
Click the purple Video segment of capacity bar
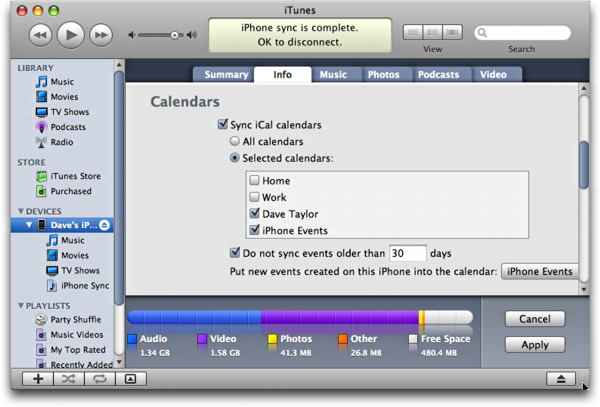tap(340, 317)
